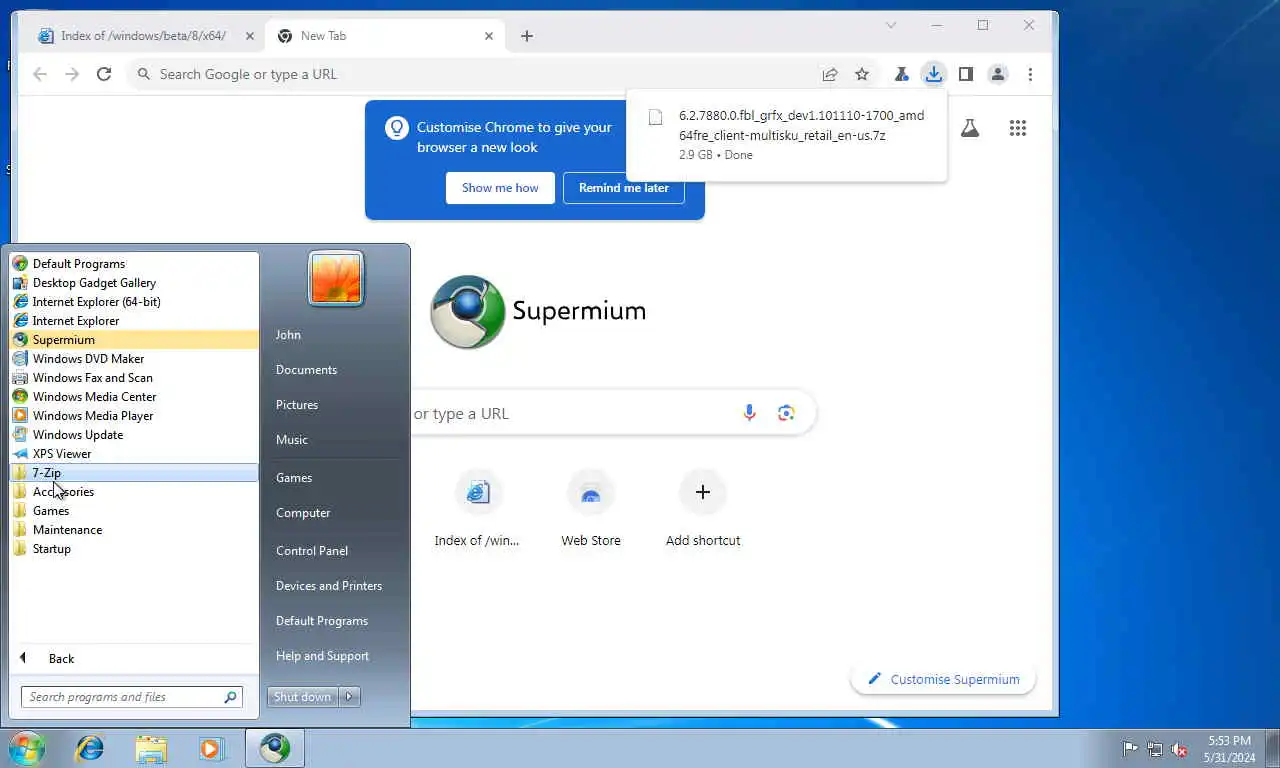Open Help and Support
The height and width of the screenshot is (768, 1280).
pos(322,656)
